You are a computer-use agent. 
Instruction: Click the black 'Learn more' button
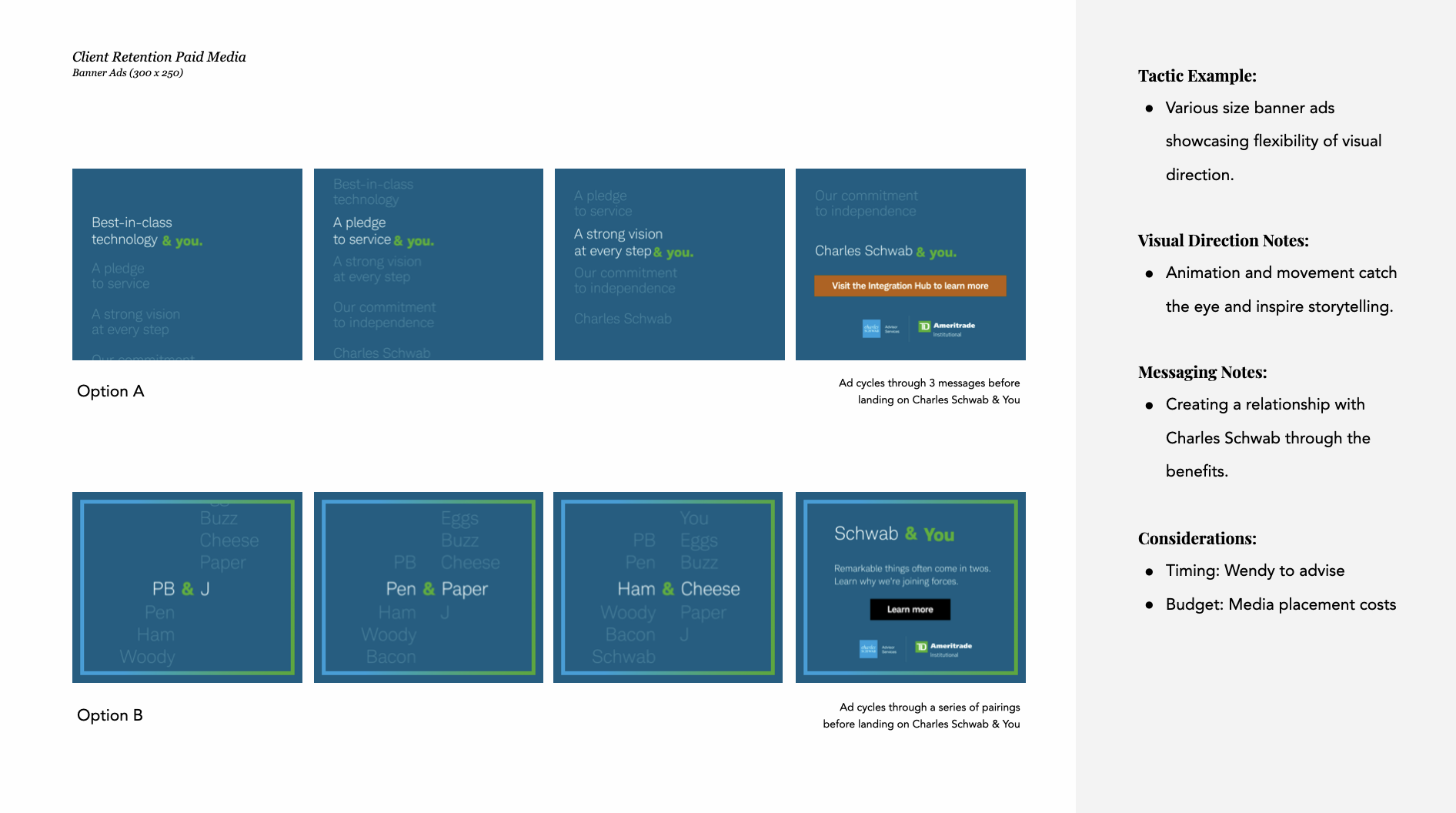(910, 609)
